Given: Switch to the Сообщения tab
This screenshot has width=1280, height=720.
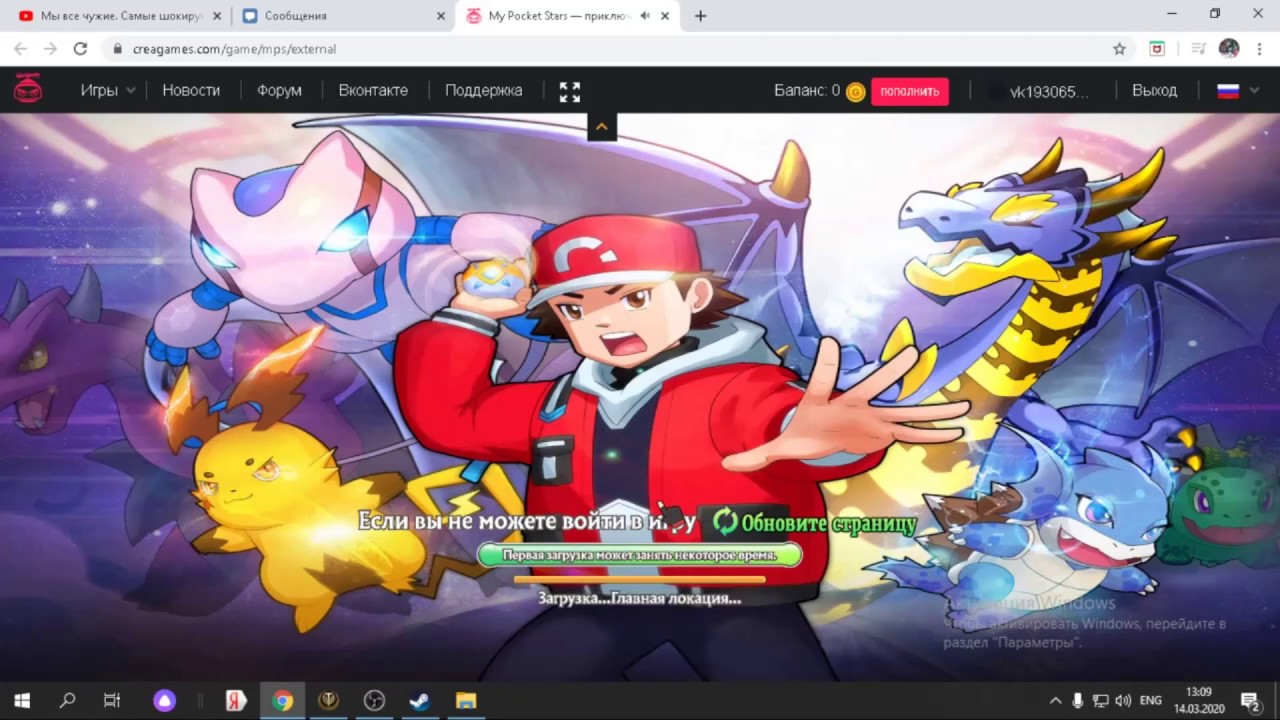Looking at the screenshot, I should point(330,16).
